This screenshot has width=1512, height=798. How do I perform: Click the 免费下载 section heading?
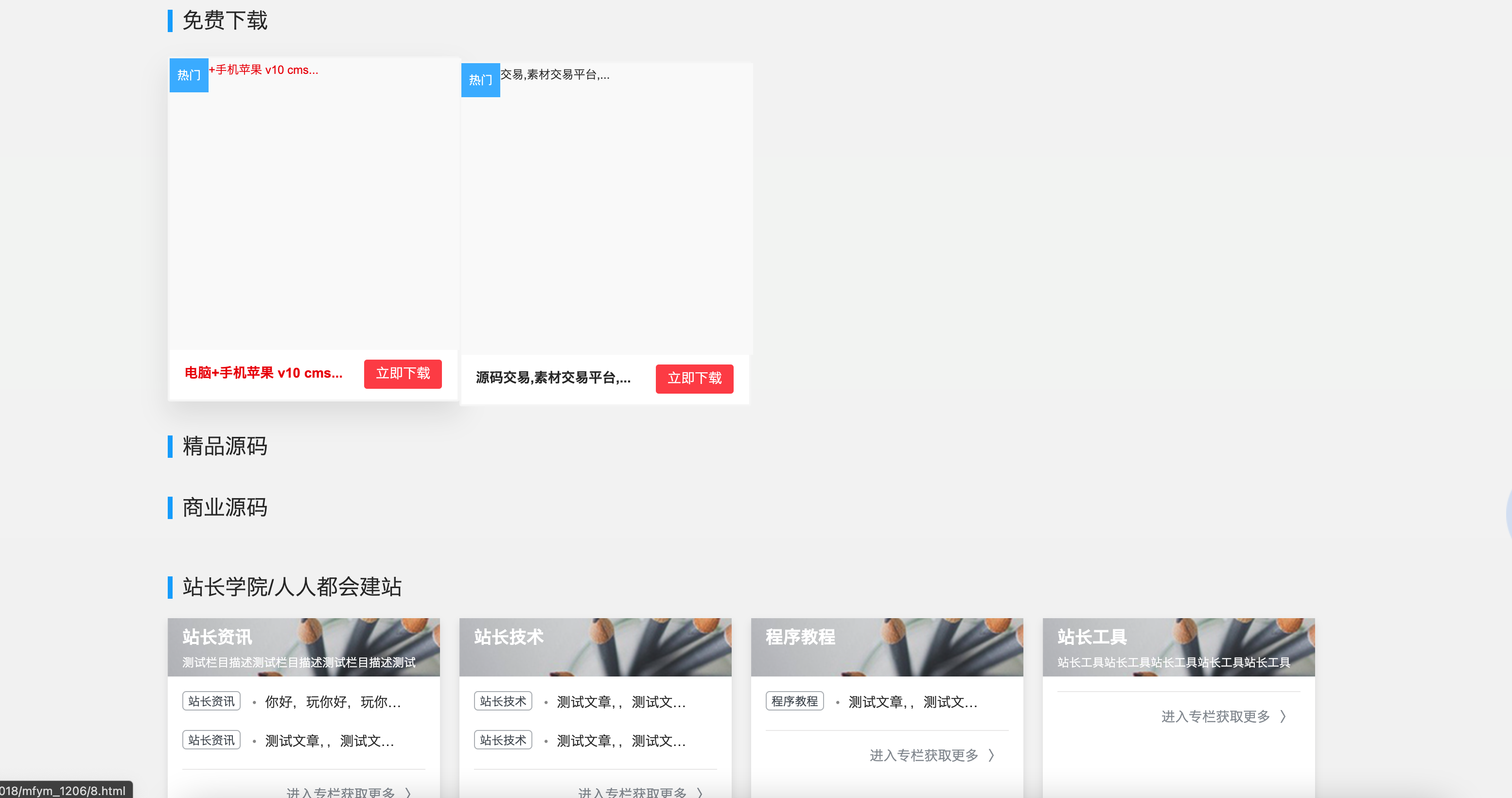[225, 20]
